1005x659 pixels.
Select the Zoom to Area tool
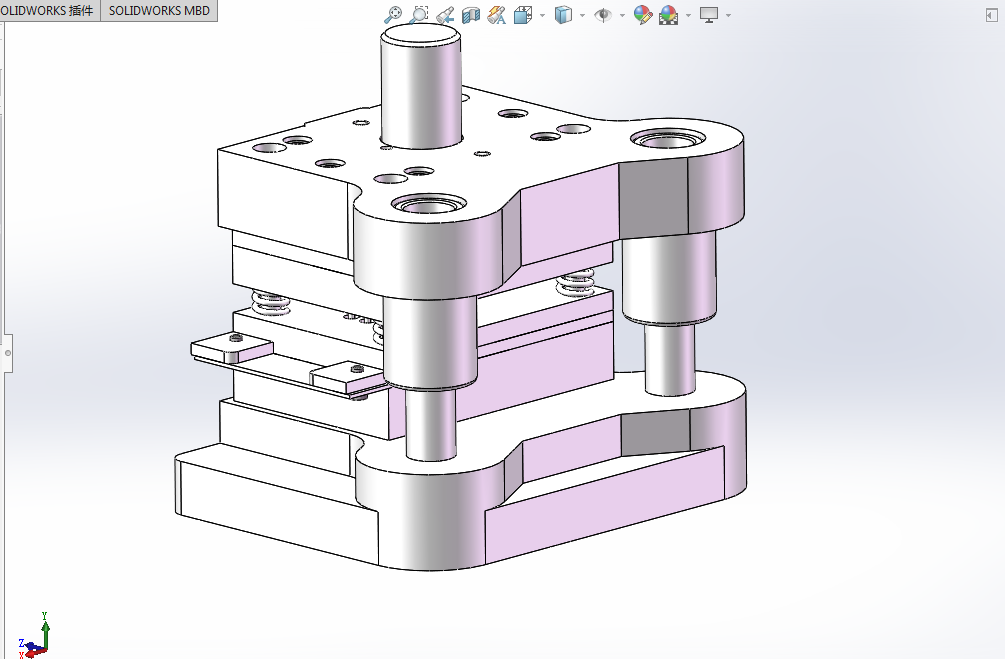tap(419, 15)
